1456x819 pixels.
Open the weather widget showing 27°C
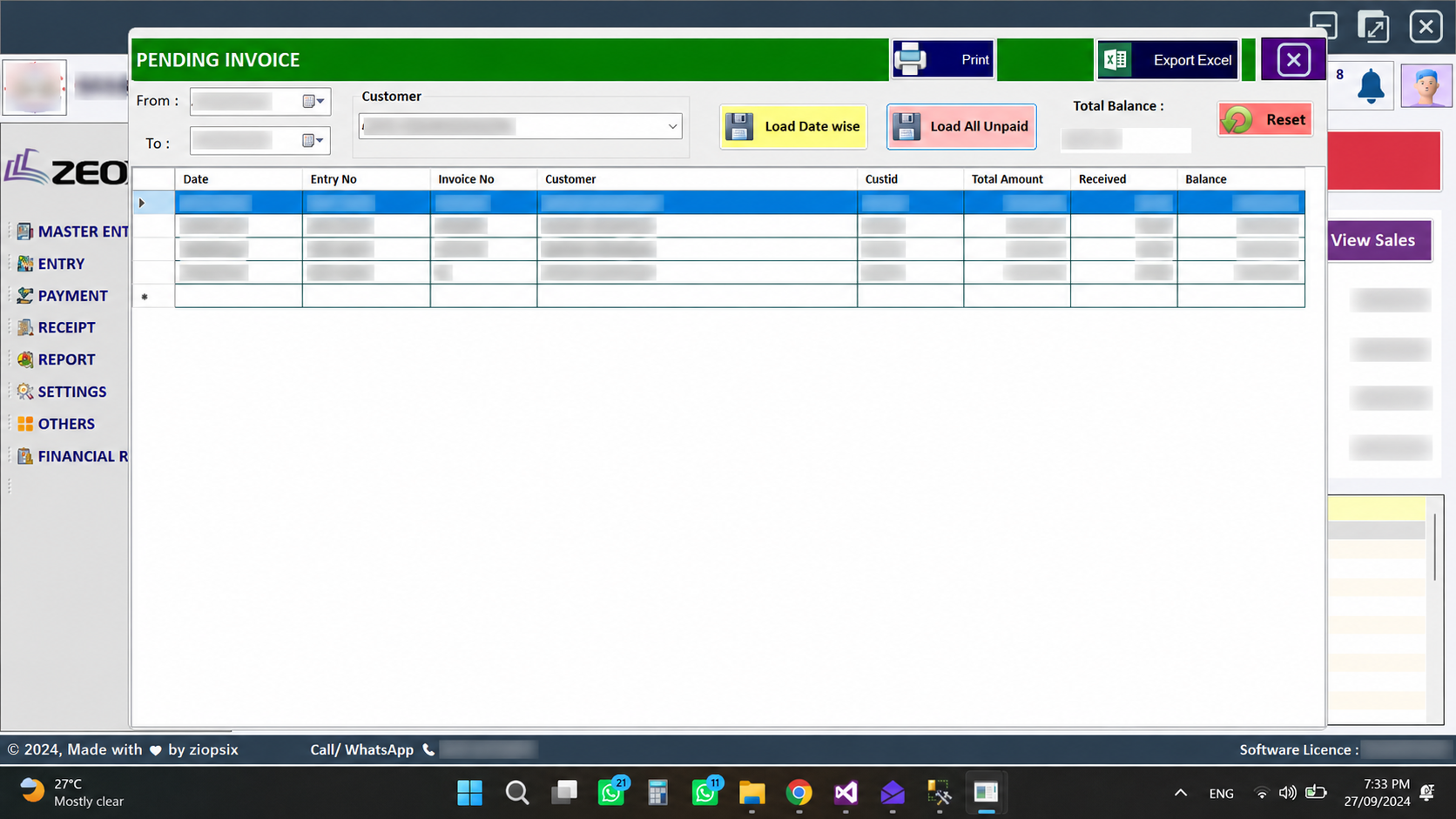pyautogui.click(x=72, y=792)
